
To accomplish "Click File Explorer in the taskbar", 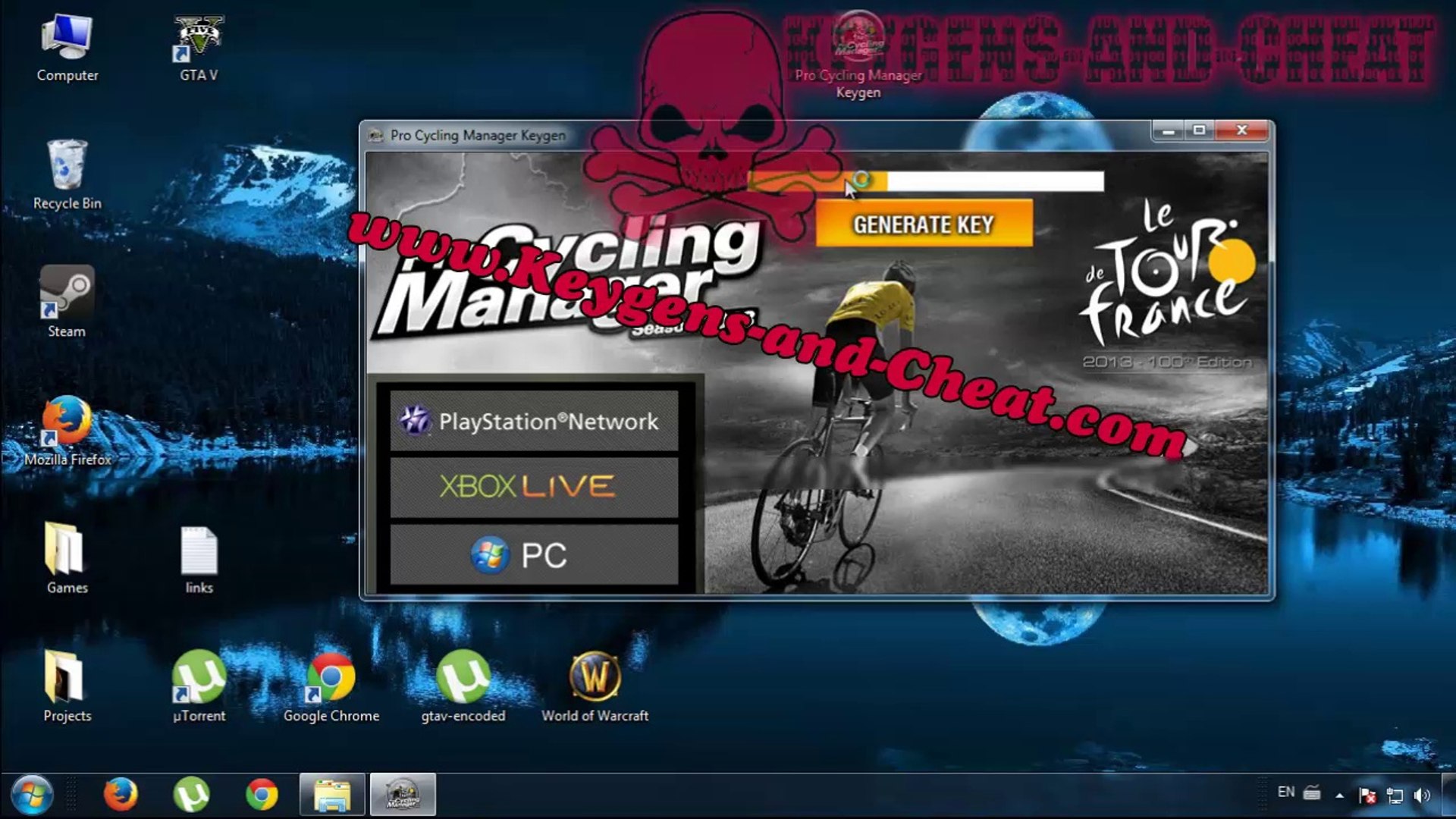I will [332, 795].
